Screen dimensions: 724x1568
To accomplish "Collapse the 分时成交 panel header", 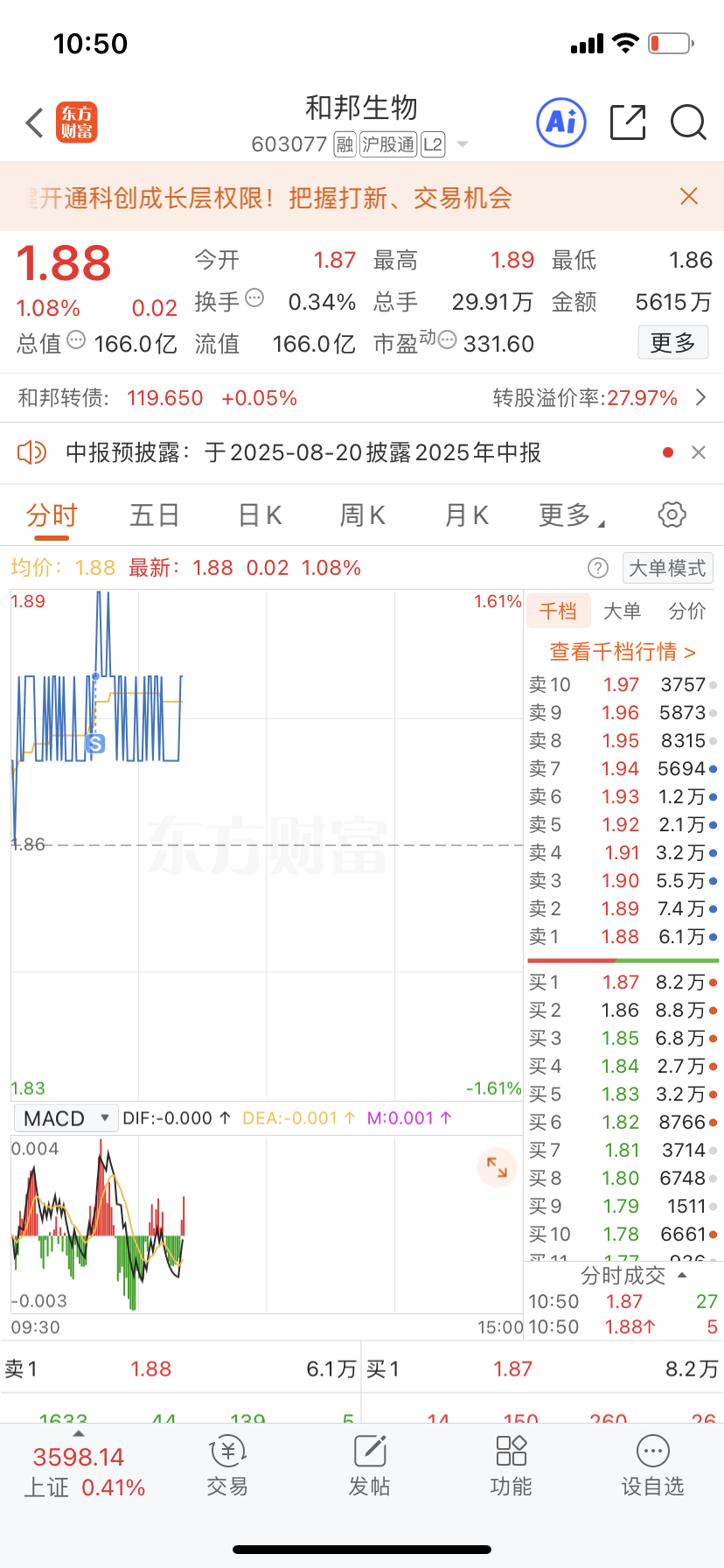I will pos(633,1276).
